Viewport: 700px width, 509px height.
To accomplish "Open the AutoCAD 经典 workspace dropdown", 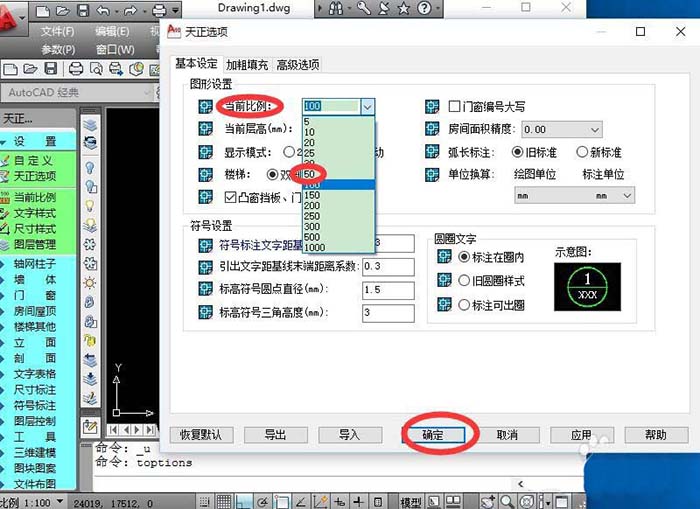I will click(146, 92).
